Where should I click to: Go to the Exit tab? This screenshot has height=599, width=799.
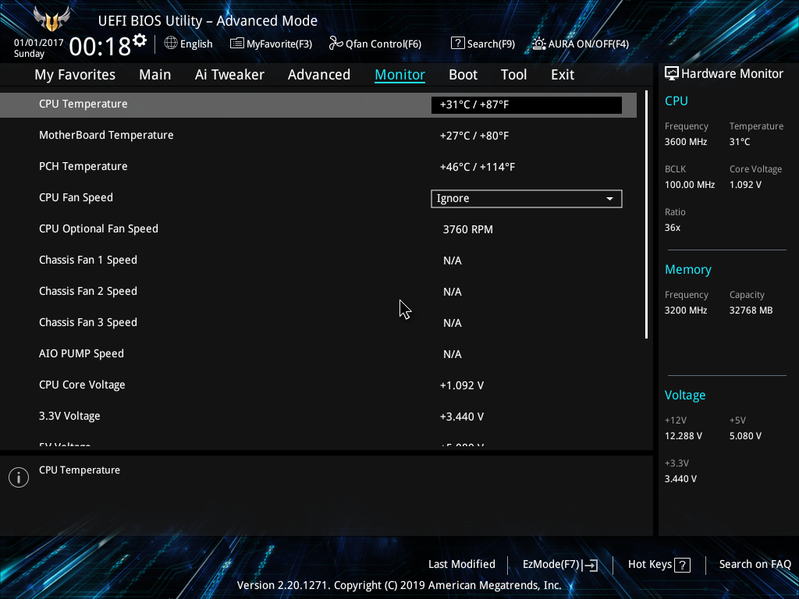coord(563,74)
